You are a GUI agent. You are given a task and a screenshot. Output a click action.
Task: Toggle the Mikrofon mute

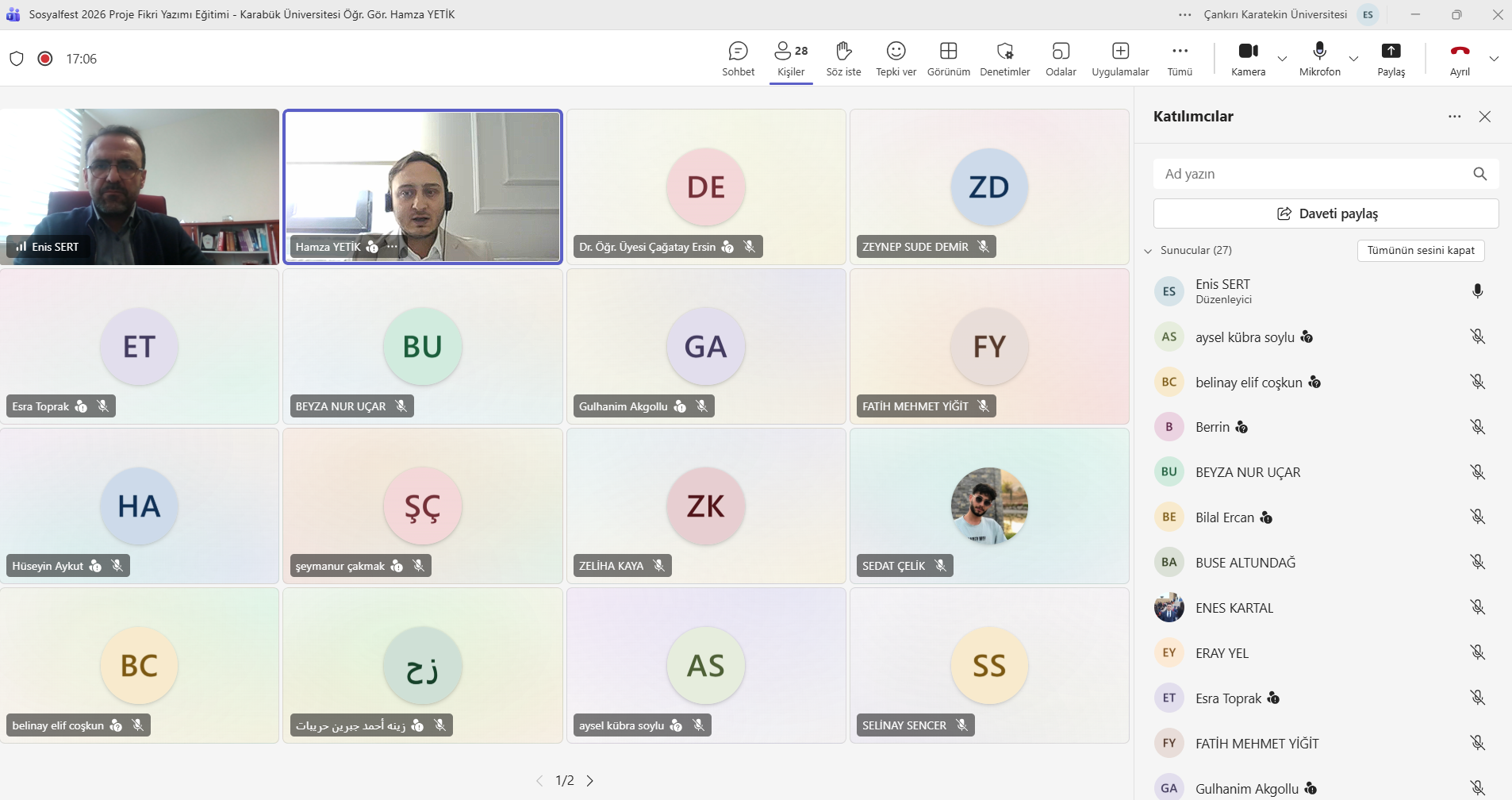(x=1319, y=59)
